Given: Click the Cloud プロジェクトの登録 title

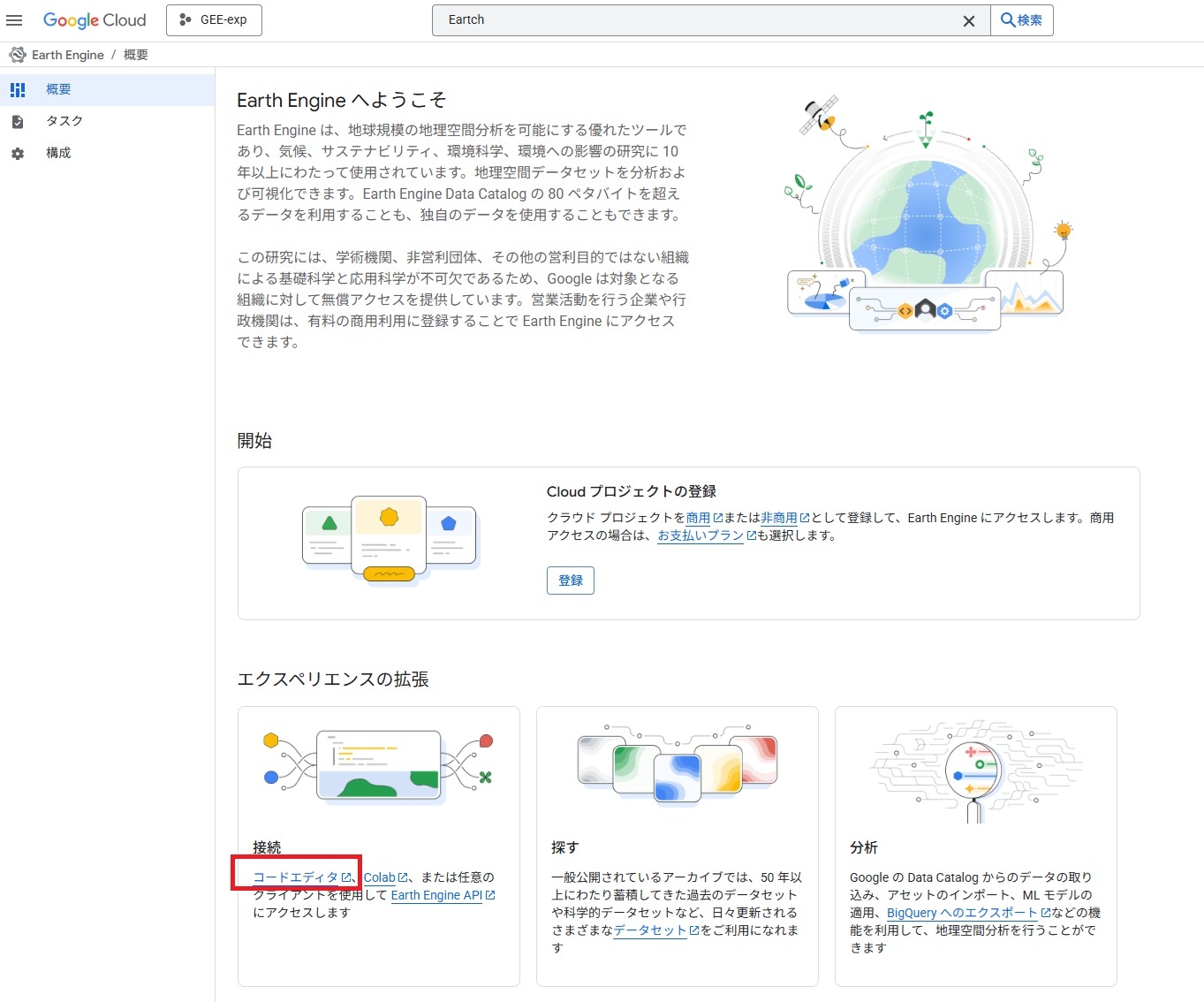Looking at the screenshot, I should [632, 491].
